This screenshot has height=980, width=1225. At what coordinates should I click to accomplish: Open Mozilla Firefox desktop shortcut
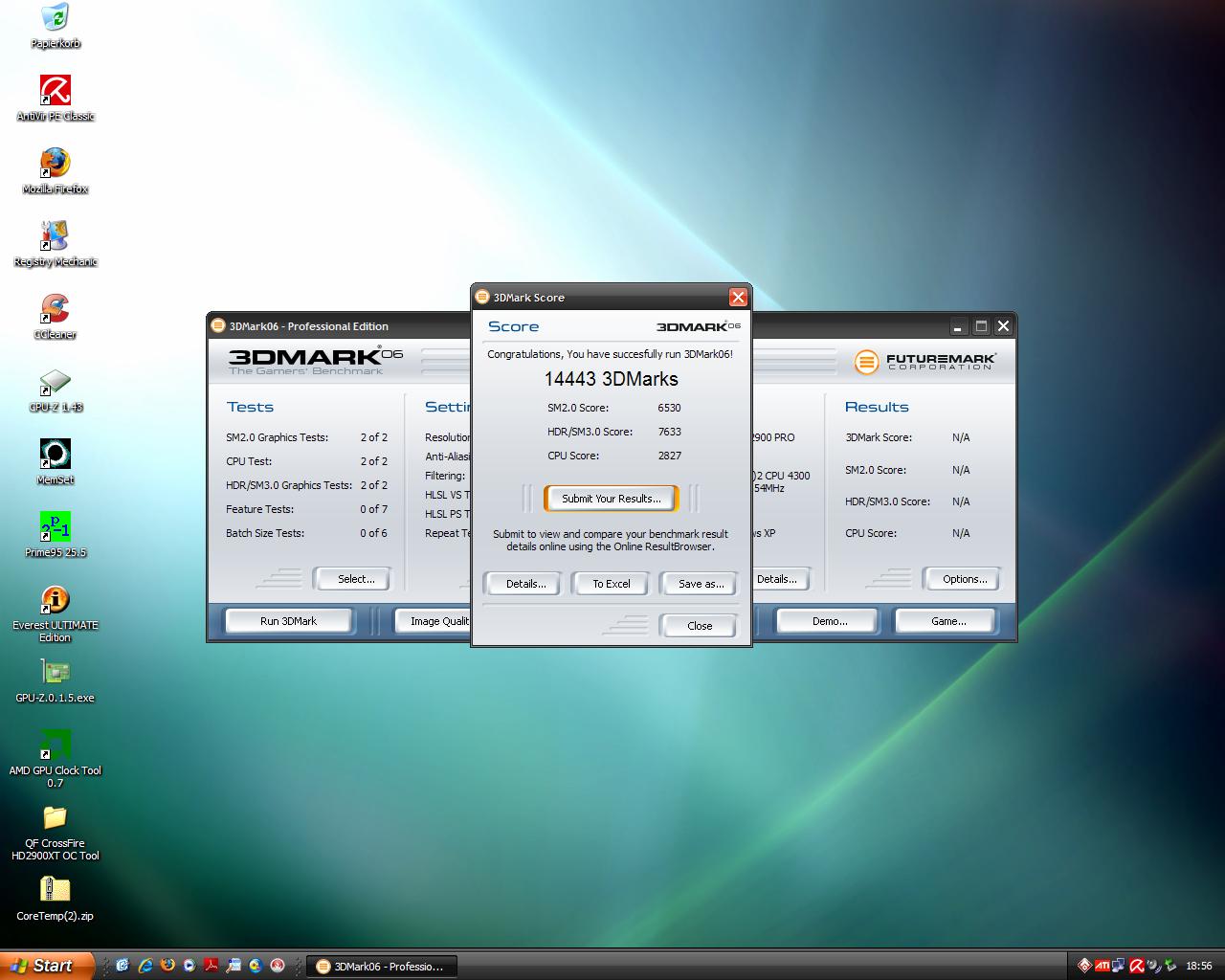[x=56, y=171]
